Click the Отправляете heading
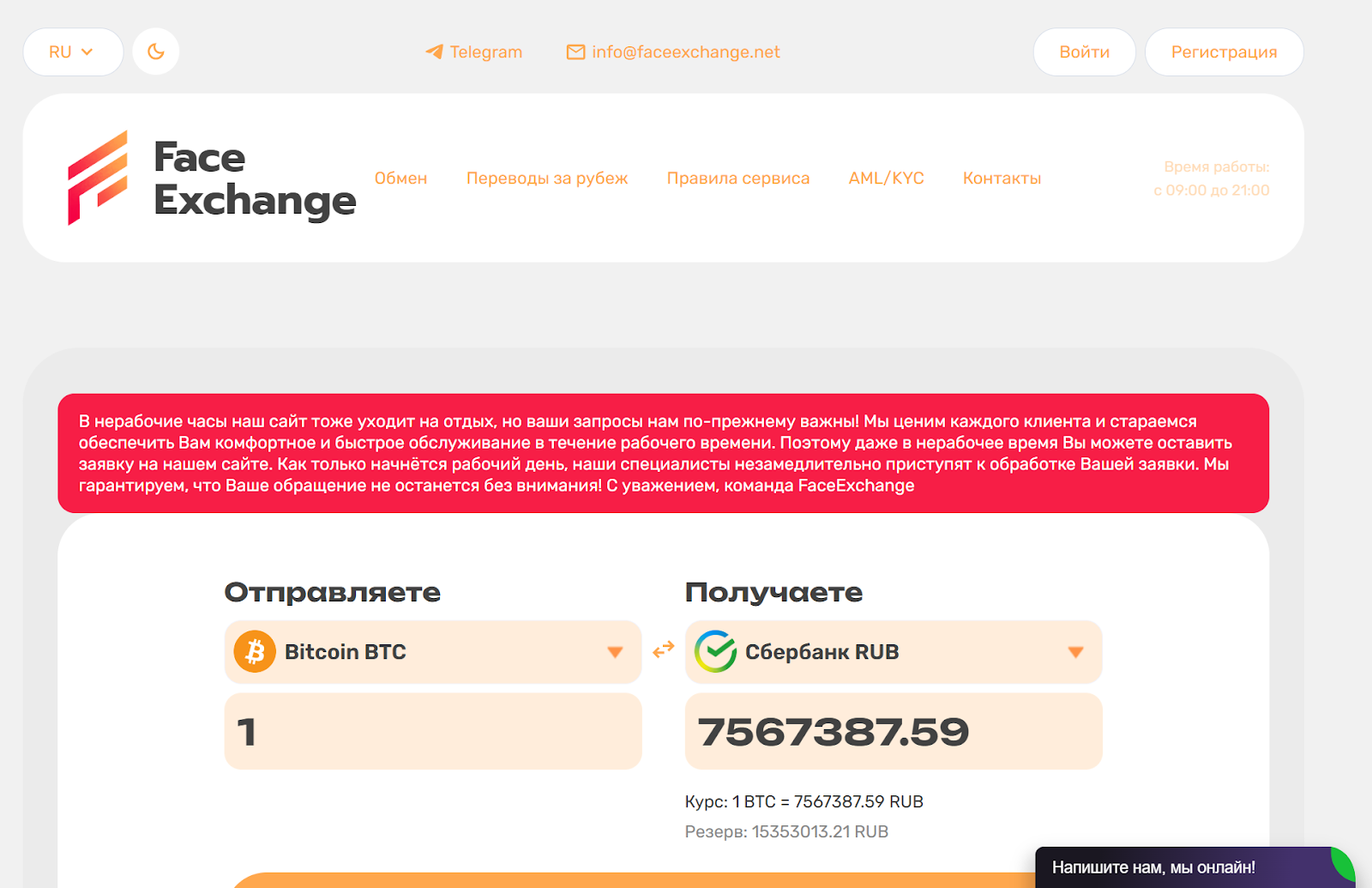 click(333, 592)
